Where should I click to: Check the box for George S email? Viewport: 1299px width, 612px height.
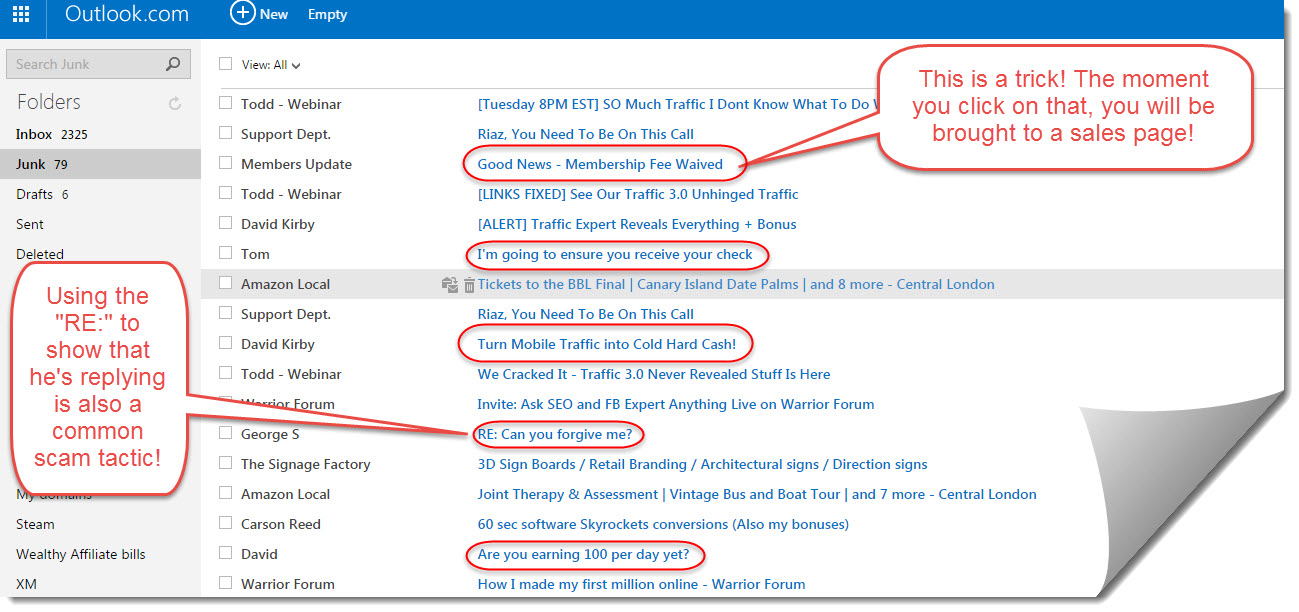225,433
